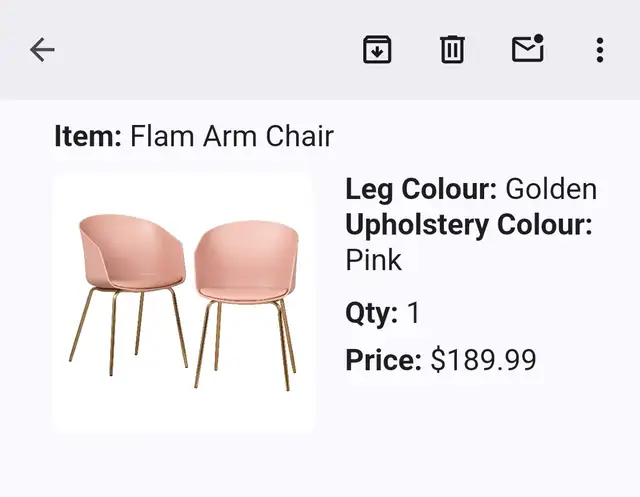640x497 pixels.
Task: Delete the email with trash icon
Action: tap(452, 50)
